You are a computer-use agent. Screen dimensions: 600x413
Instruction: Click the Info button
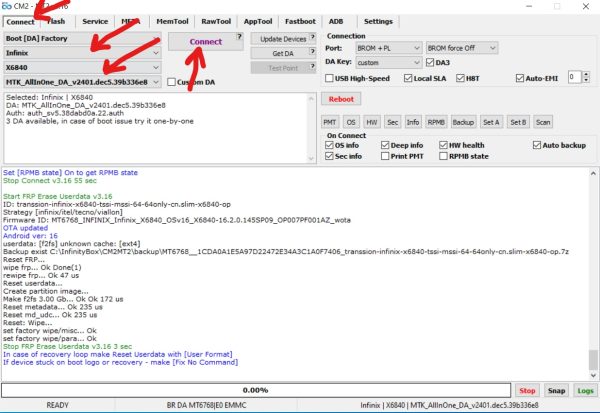click(x=413, y=122)
